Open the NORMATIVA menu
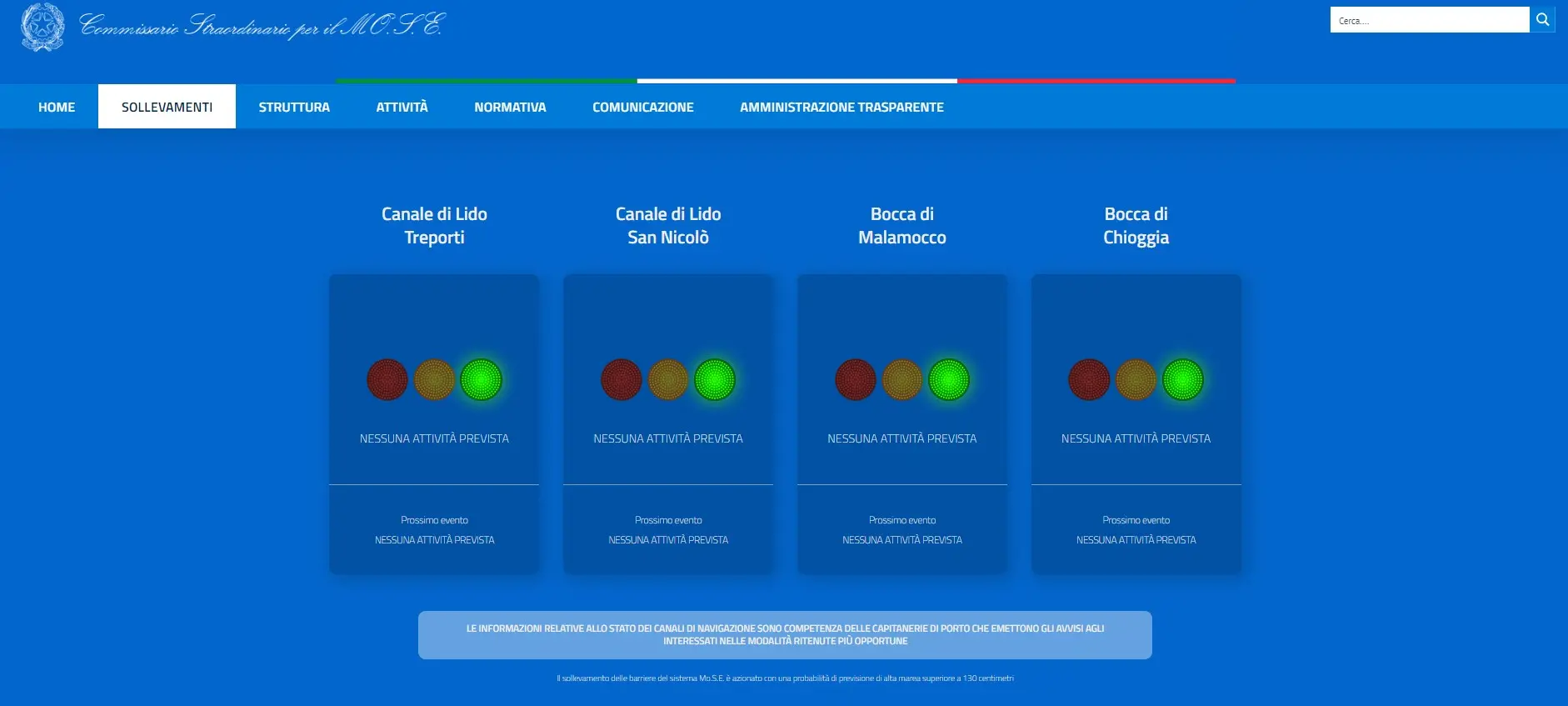 point(510,107)
